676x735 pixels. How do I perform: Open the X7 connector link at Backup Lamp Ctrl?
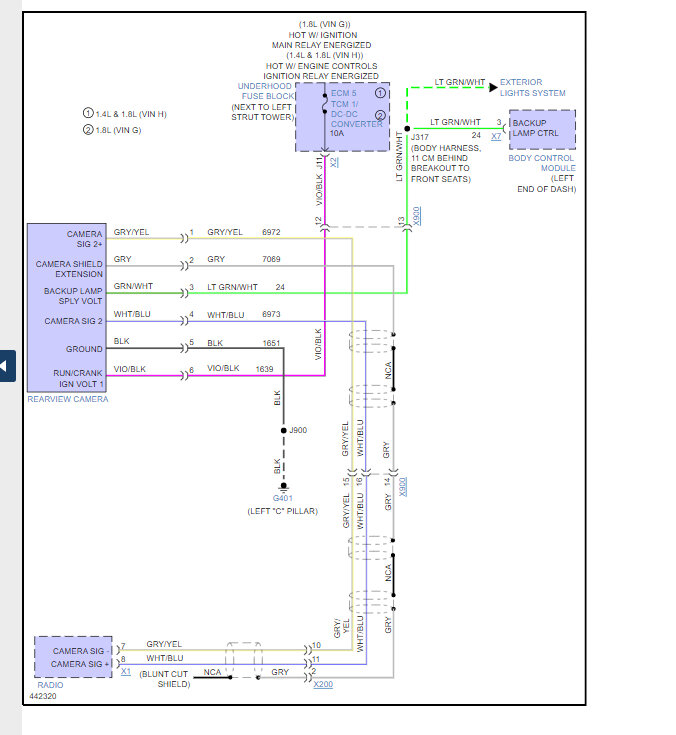(x=496, y=136)
